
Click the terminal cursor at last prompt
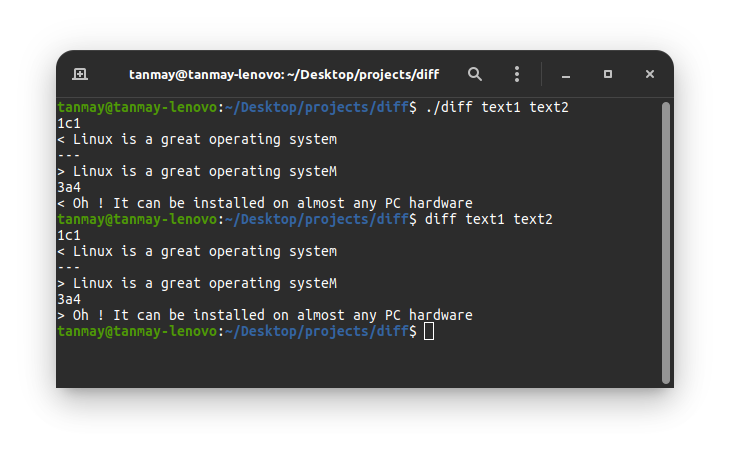[429, 332]
